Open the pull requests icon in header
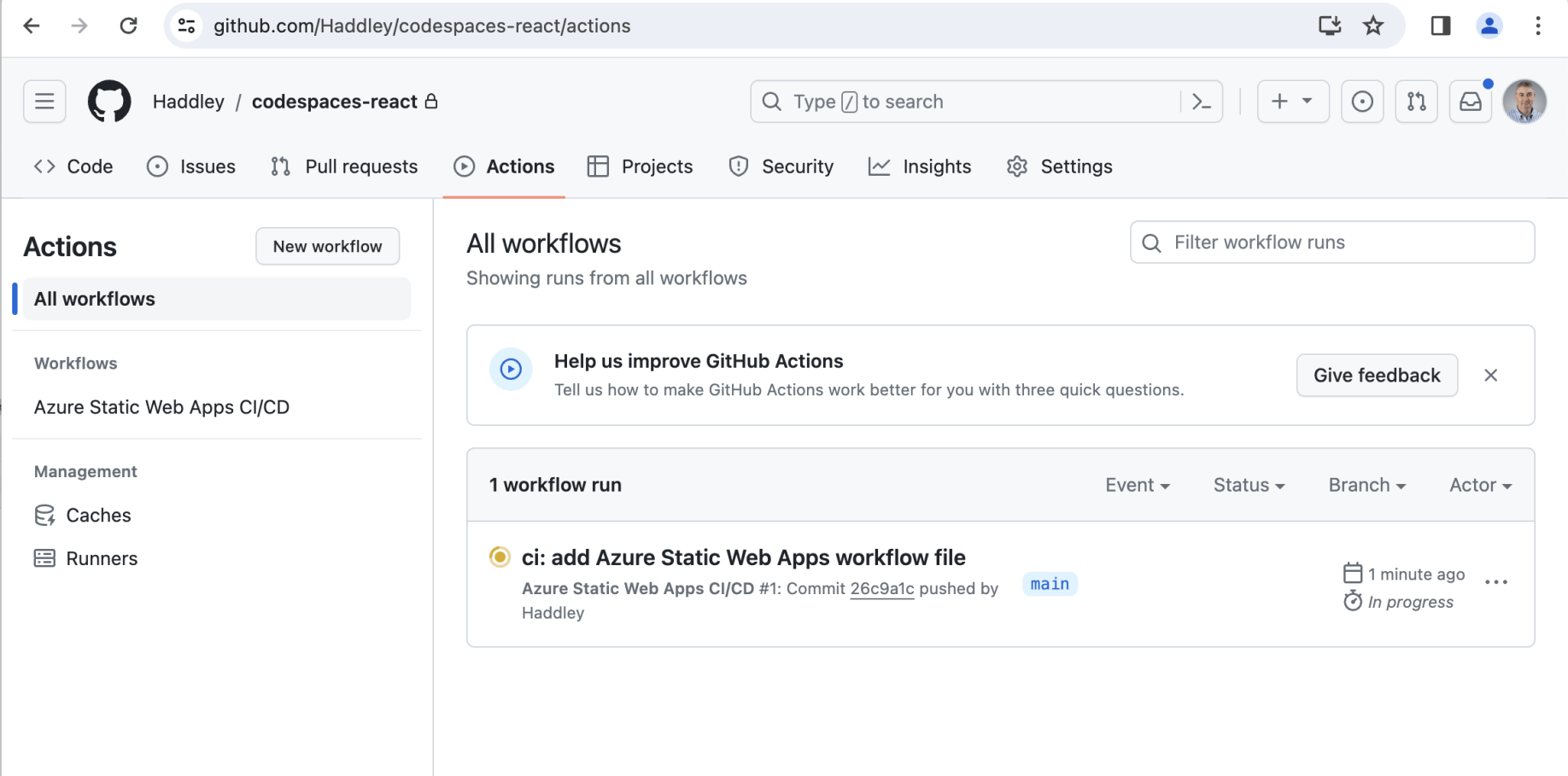The height and width of the screenshot is (776, 1568). (x=1416, y=102)
